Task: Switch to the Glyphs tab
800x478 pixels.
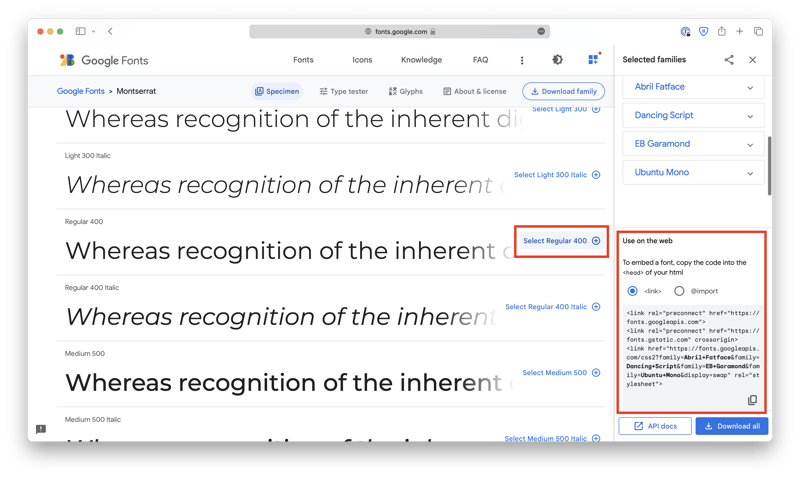Action: [406, 91]
